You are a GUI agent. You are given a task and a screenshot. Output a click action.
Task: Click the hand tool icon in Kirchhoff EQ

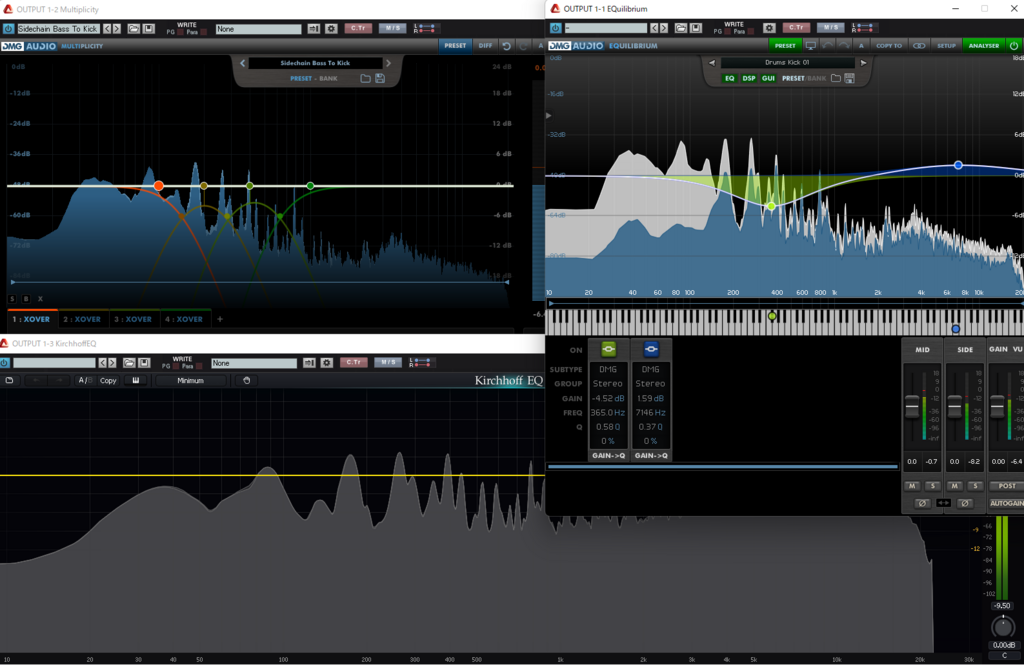tap(246, 380)
